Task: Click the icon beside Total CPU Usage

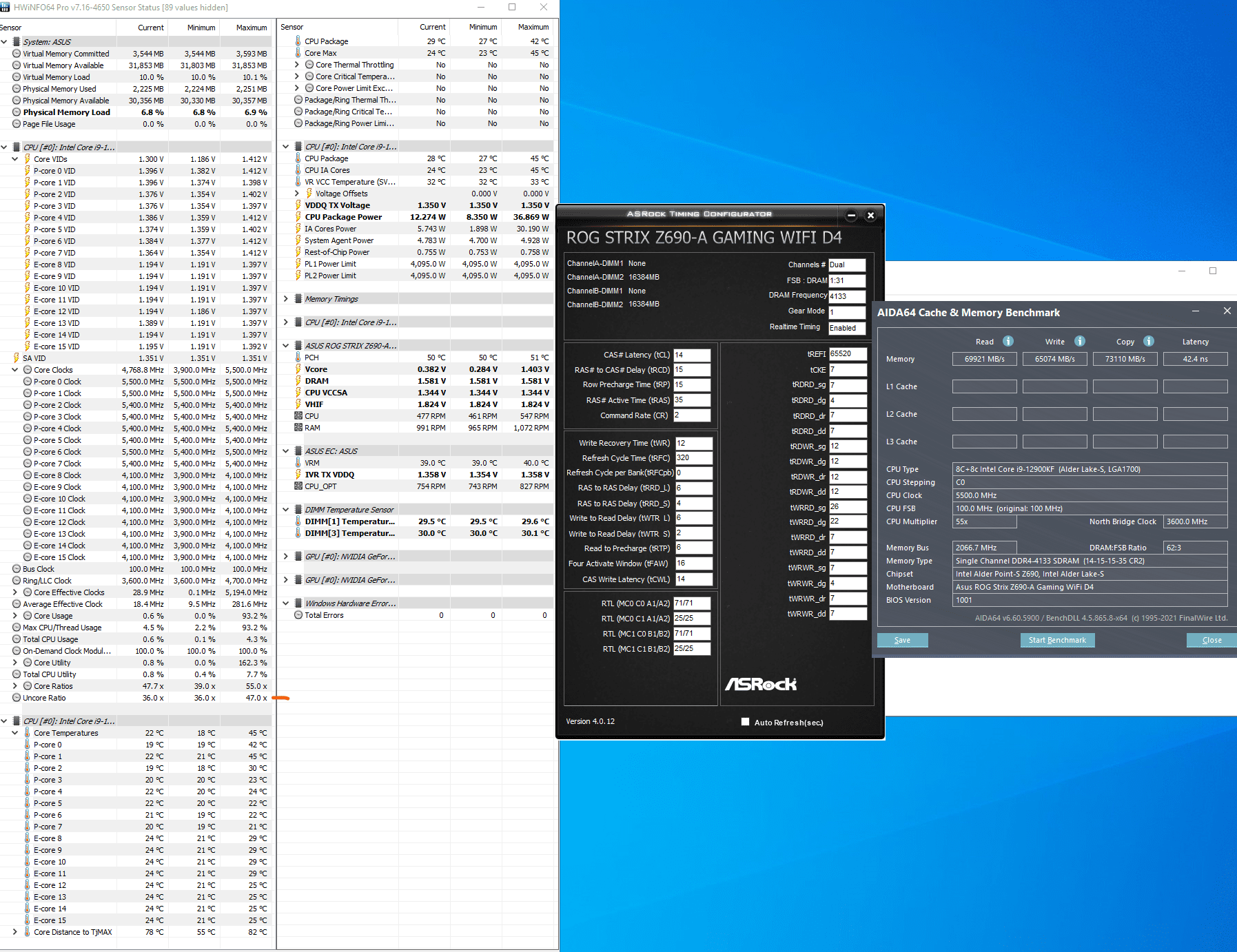Action: tap(17, 639)
